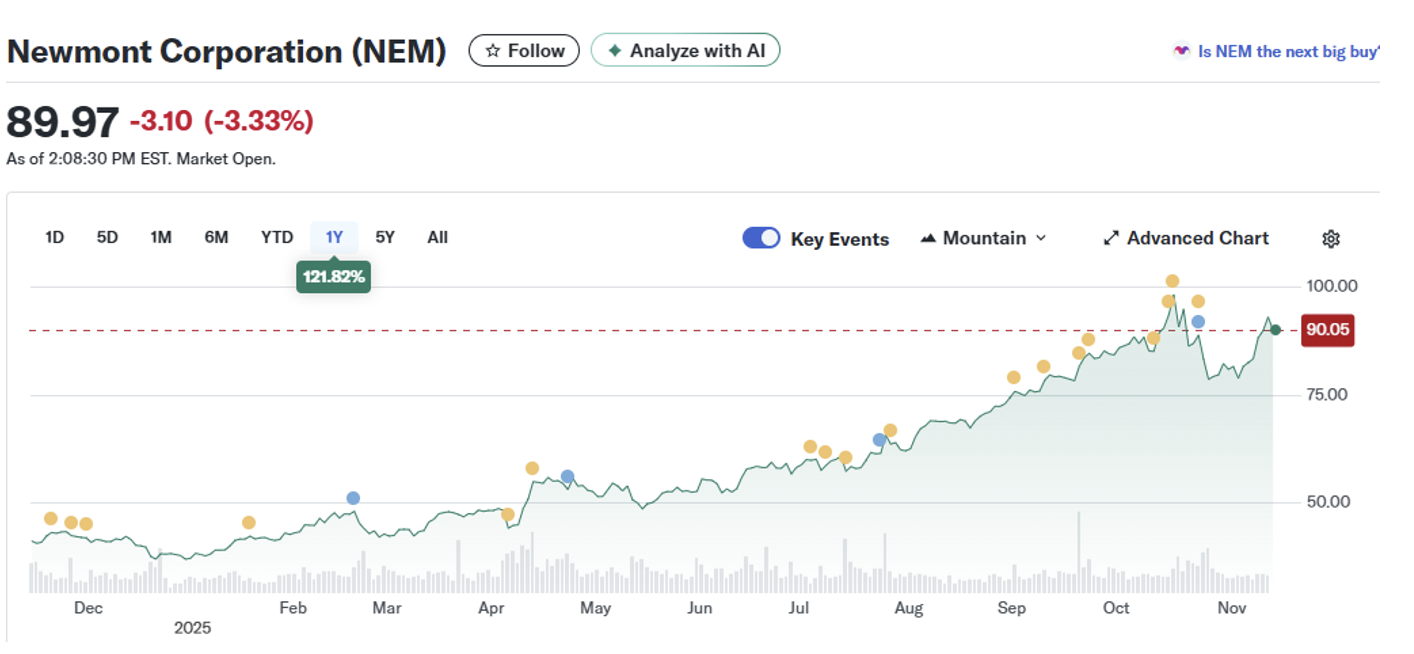Click the 89.97 current price
The height and width of the screenshot is (654, 1414).
click(x=63, y=122)
